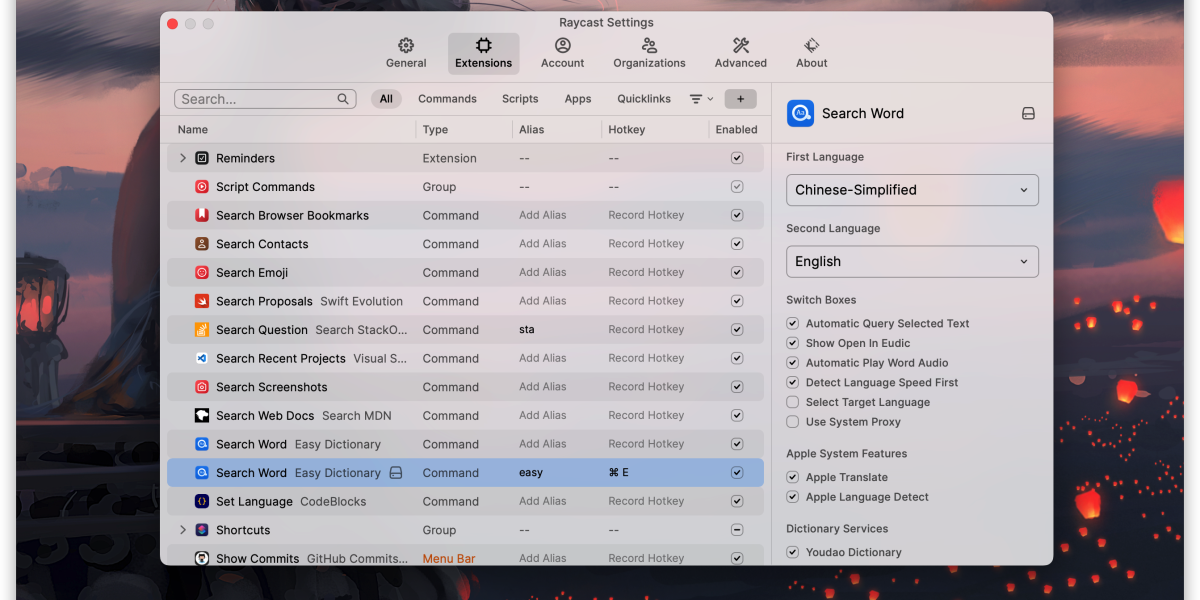Image resolution: width=1200 pixels, height=600 pixels.
Task: Expand the Reminders extension row
Action: click(x=182, y=158)
